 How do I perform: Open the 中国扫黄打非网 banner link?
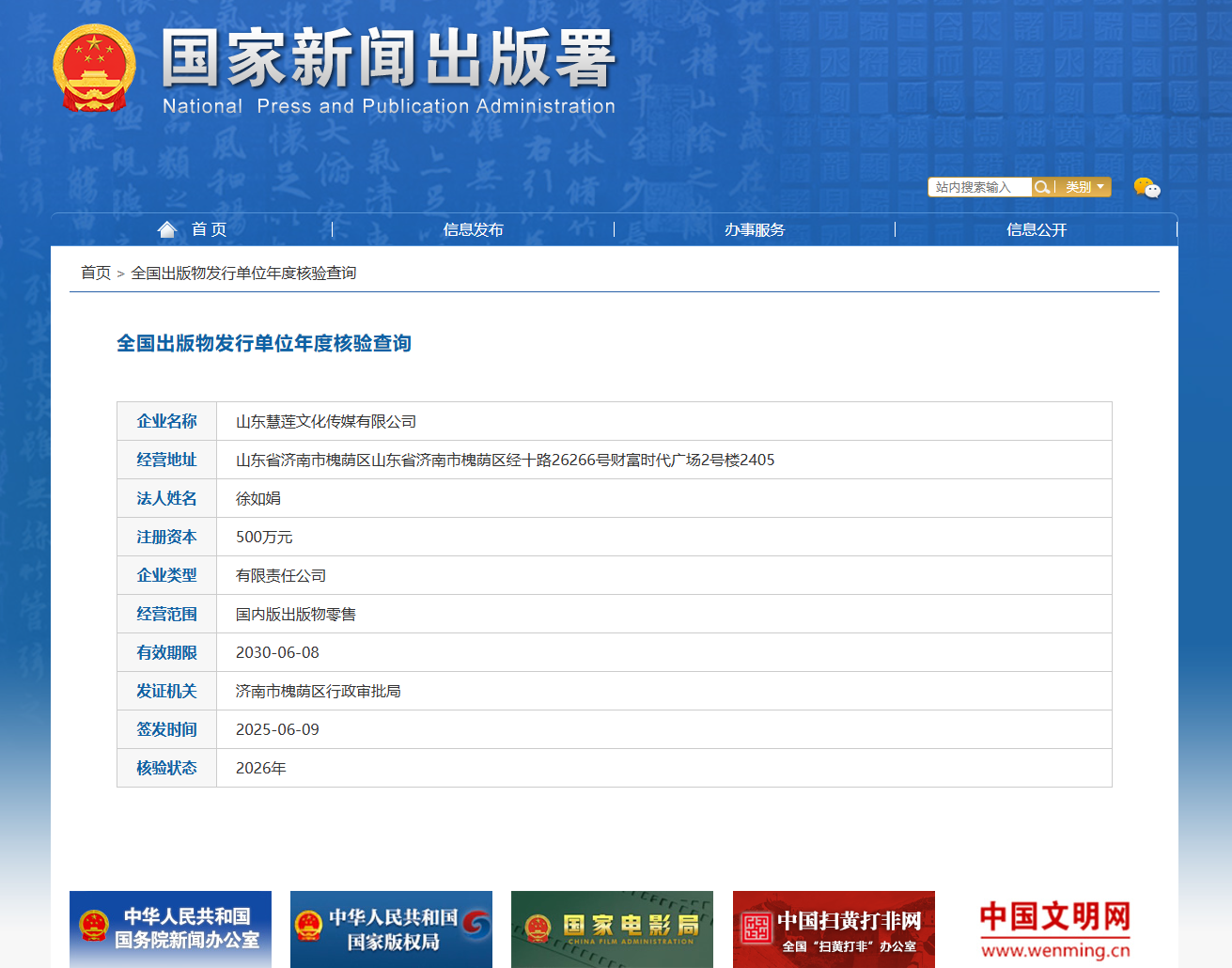pyautogui.click(x=834, y=929)
